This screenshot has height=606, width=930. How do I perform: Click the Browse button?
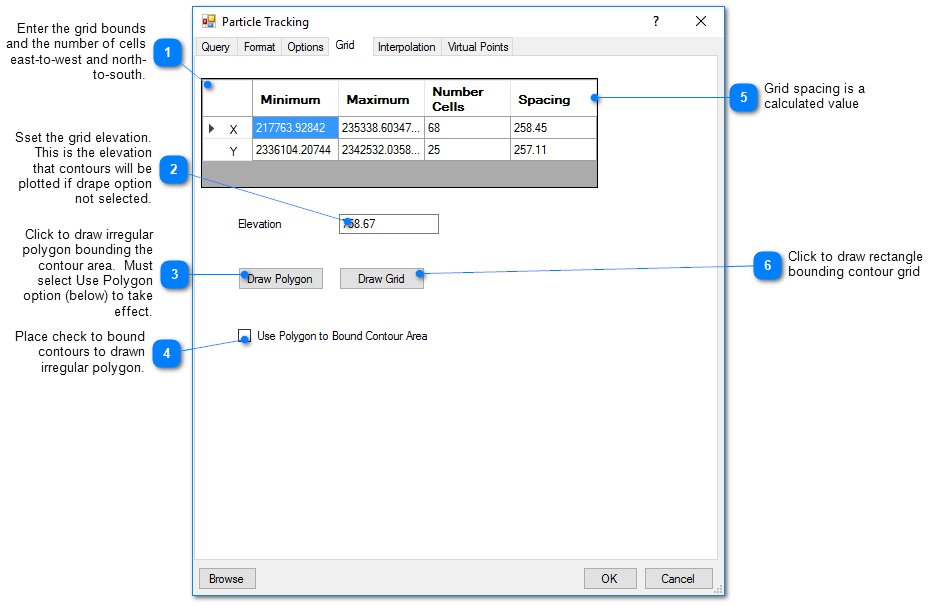(226, 579)
